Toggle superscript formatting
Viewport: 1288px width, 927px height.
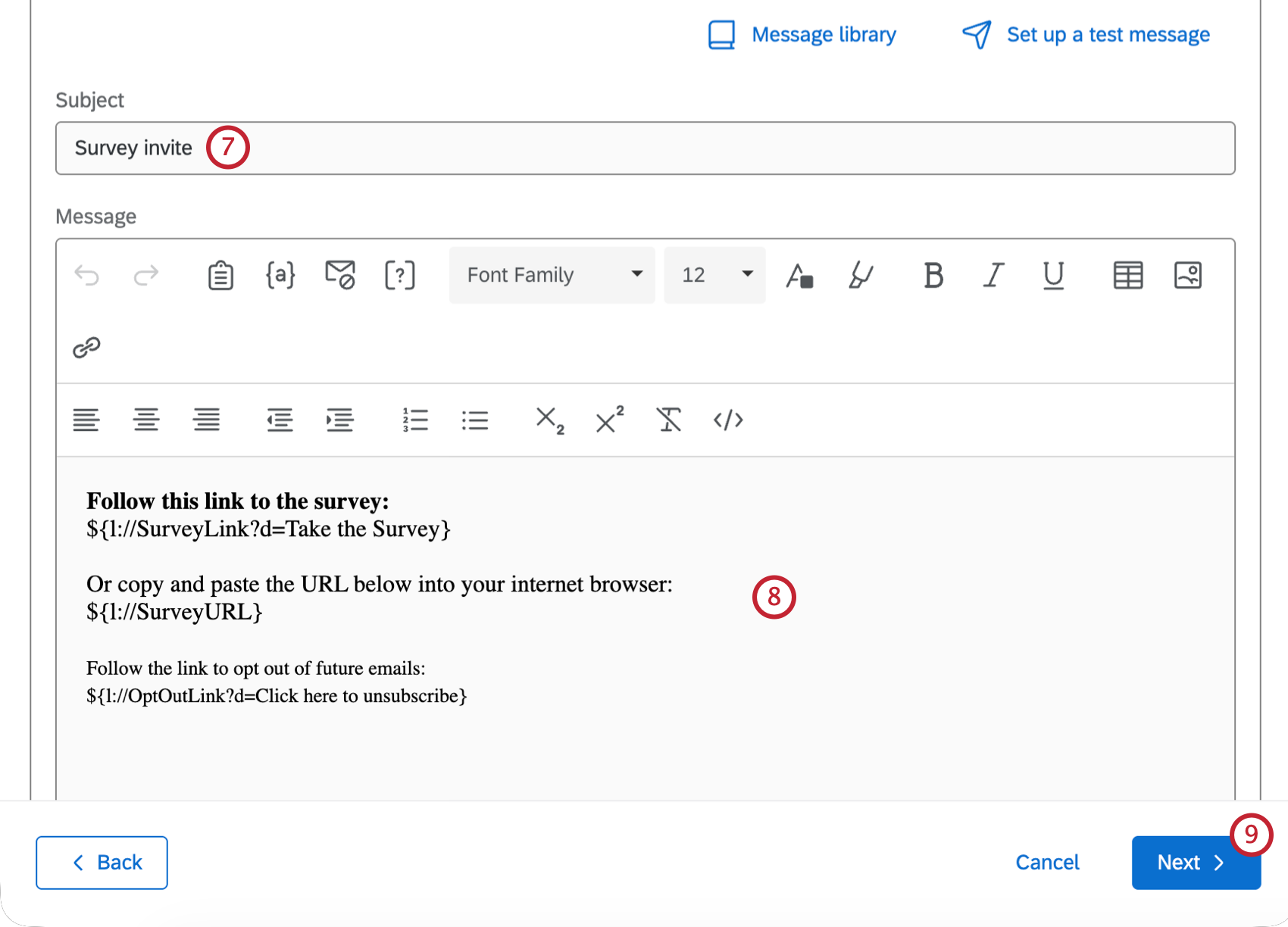point(610,419)
